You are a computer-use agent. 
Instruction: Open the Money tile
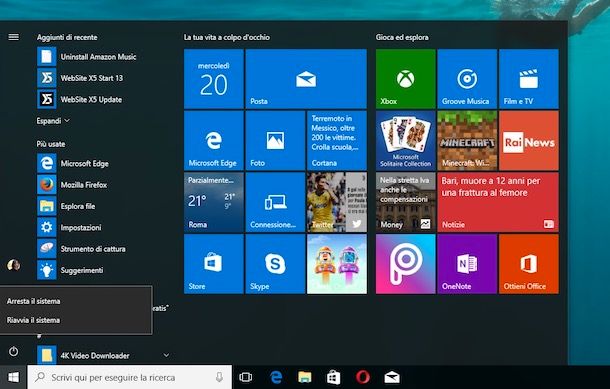click(x=405, y=202)
